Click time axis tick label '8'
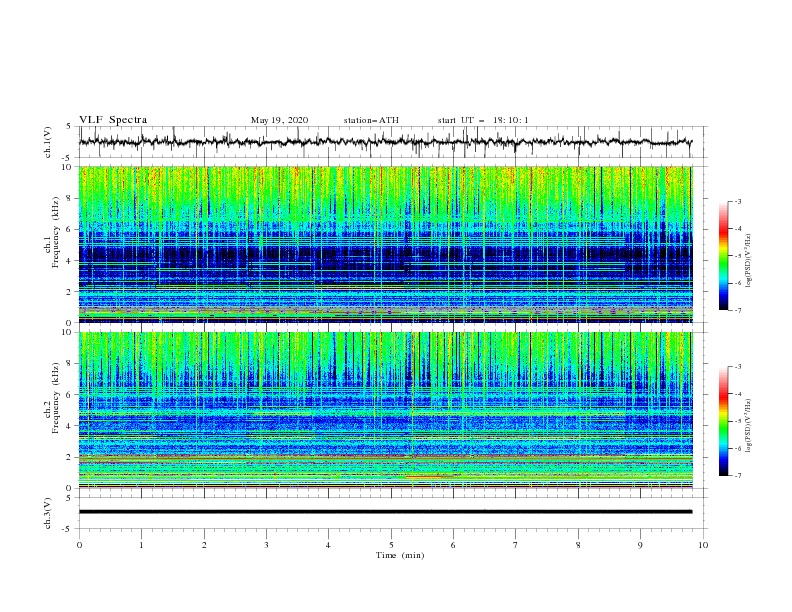This screenshot has height=612, width=792. [578, 545]
